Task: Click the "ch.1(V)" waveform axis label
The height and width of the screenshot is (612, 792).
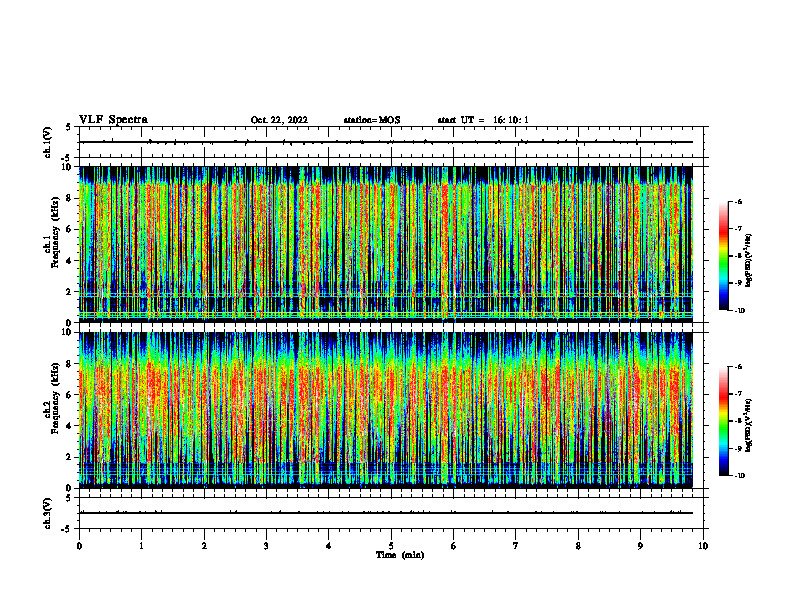Action: [x=48, y=142]
